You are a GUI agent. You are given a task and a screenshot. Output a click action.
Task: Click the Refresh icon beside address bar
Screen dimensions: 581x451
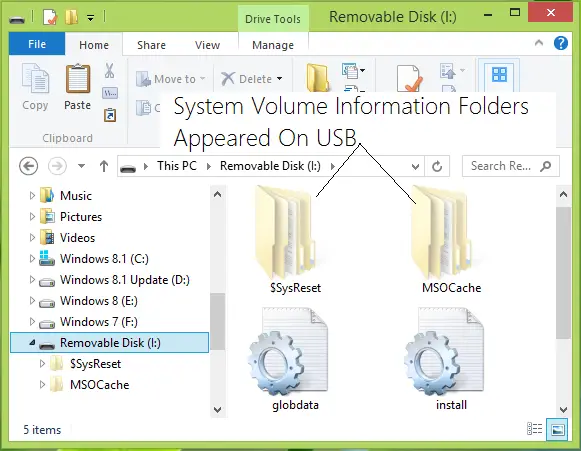(x=437, y=166)
